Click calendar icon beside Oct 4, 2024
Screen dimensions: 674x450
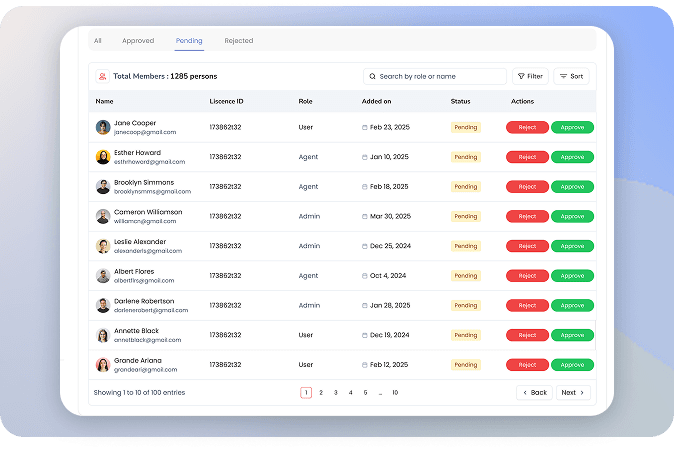click(365, 276)
